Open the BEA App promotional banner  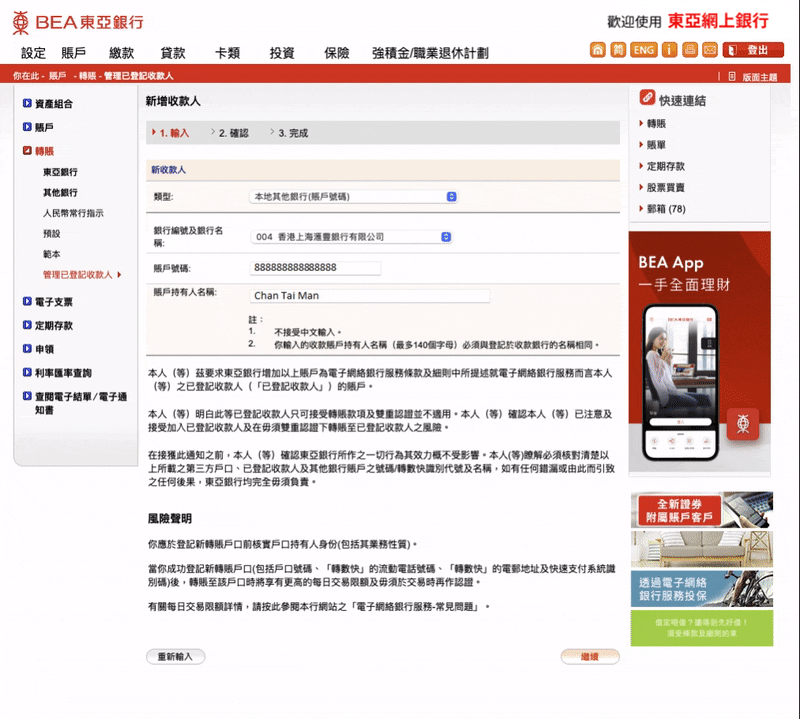point(699,352)
